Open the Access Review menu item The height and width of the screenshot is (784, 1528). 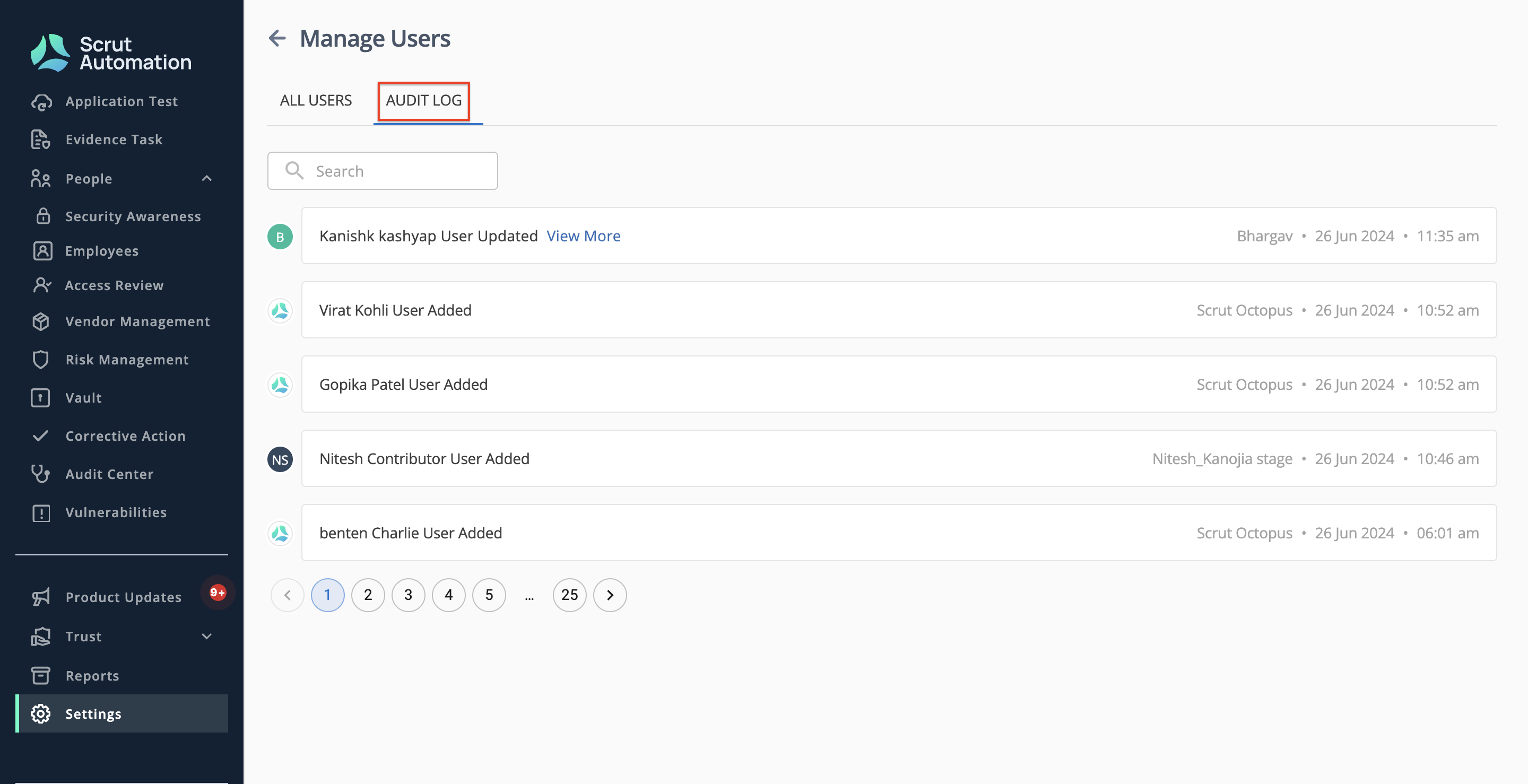coord(114,285)
